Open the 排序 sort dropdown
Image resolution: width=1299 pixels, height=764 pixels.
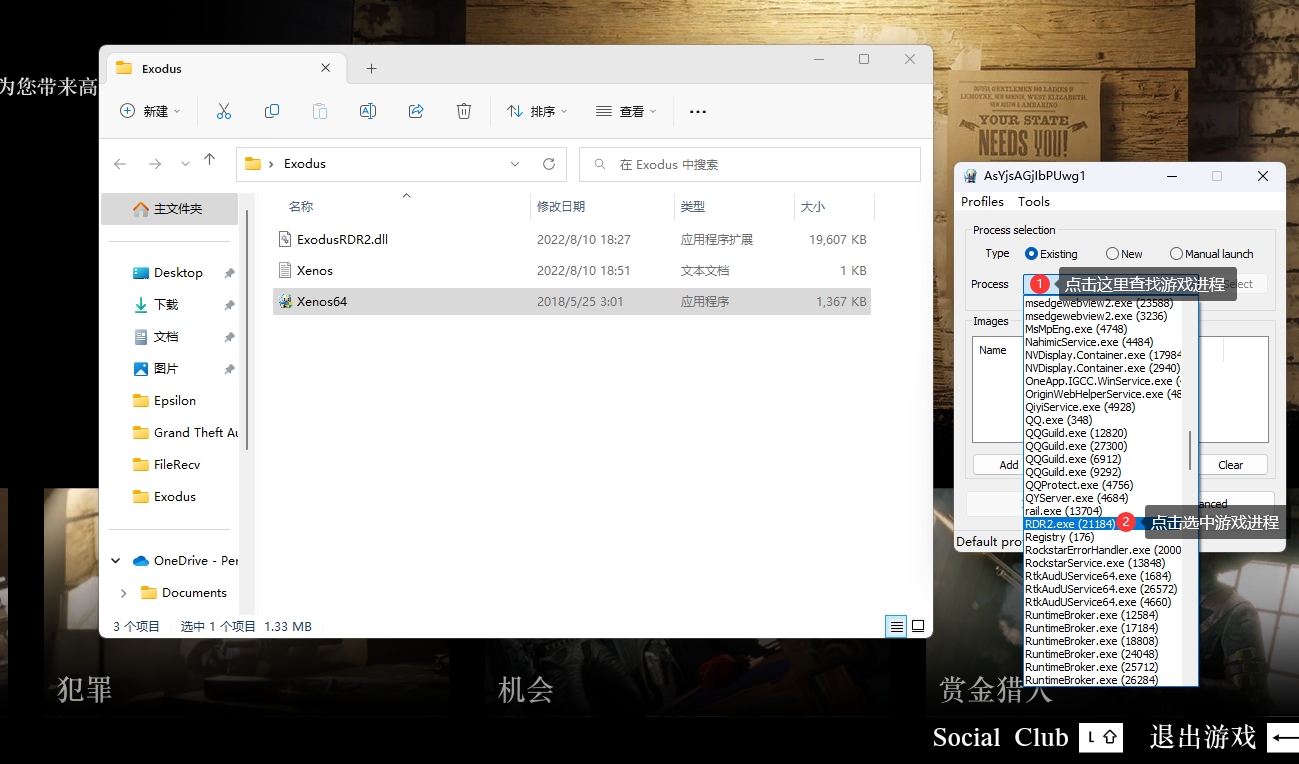(537, 111)
